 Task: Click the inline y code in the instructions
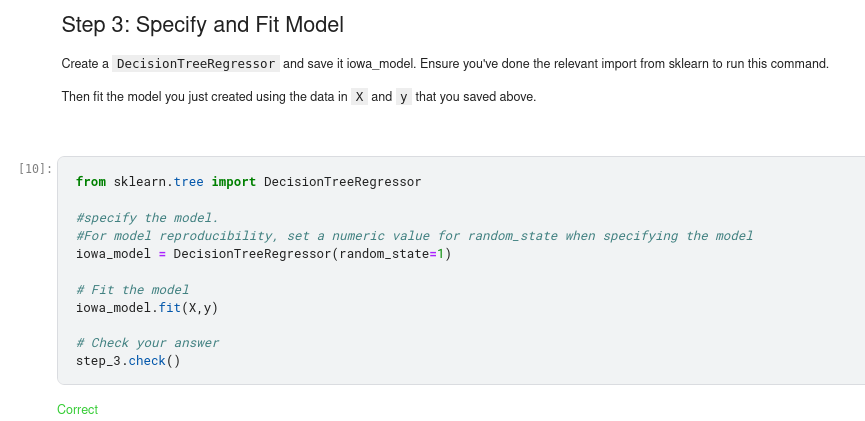pos(403,97)
